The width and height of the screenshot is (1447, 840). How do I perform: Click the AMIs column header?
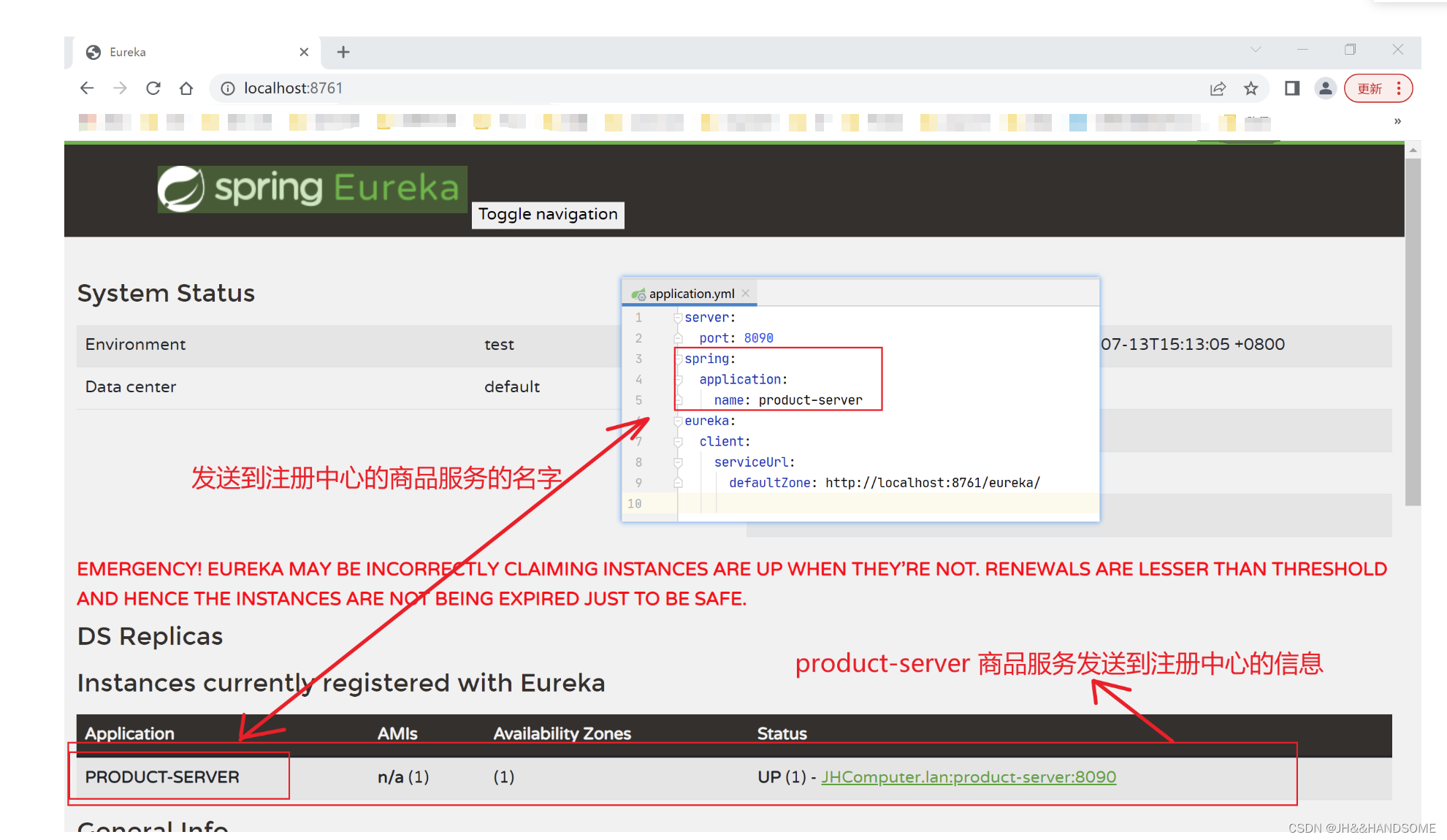click(397, 733)
